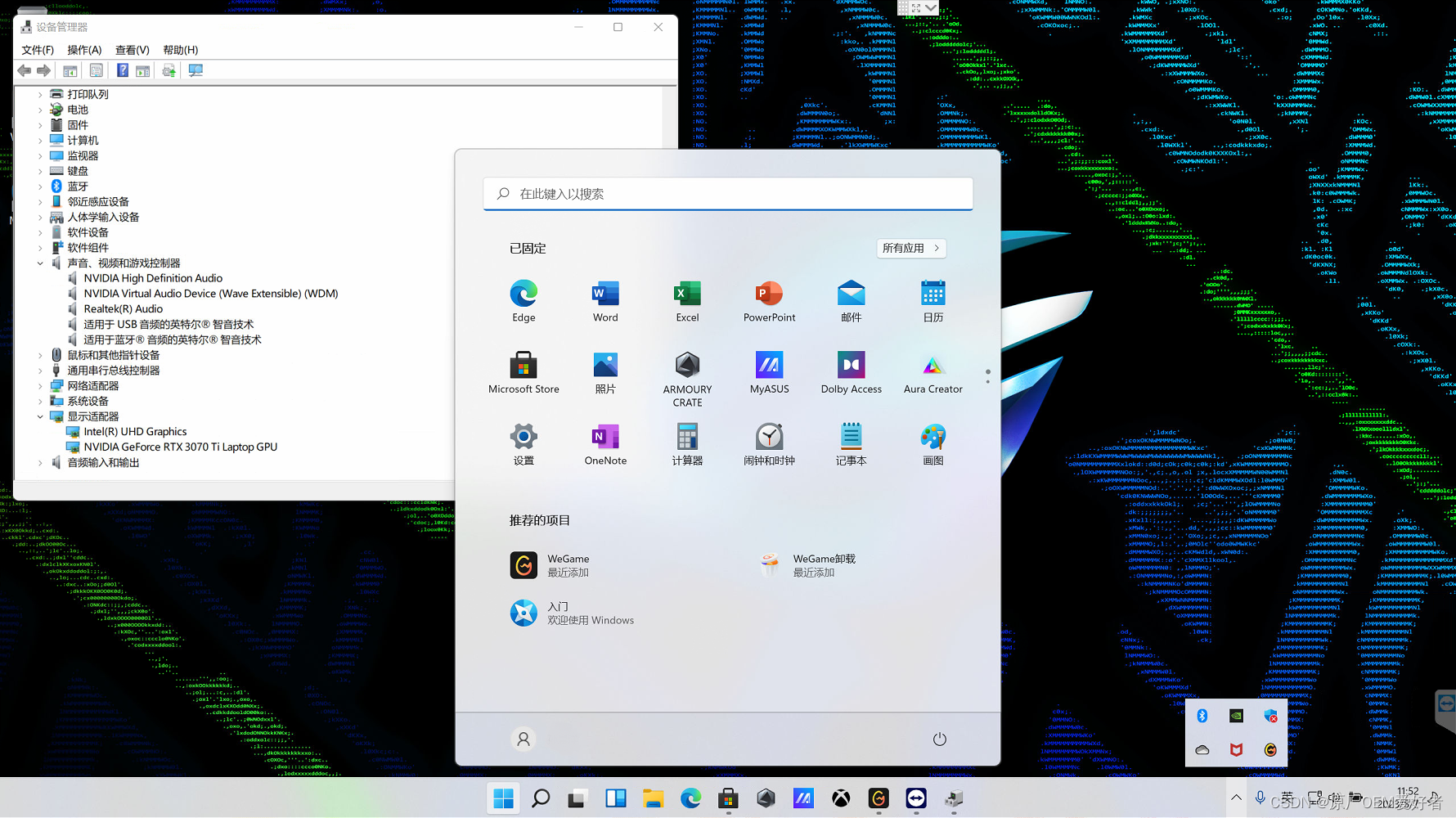The width and height of the screenshot is (1456, 818).
Task: Expand the 打印队列 node
Action: (x=40, y=94)
